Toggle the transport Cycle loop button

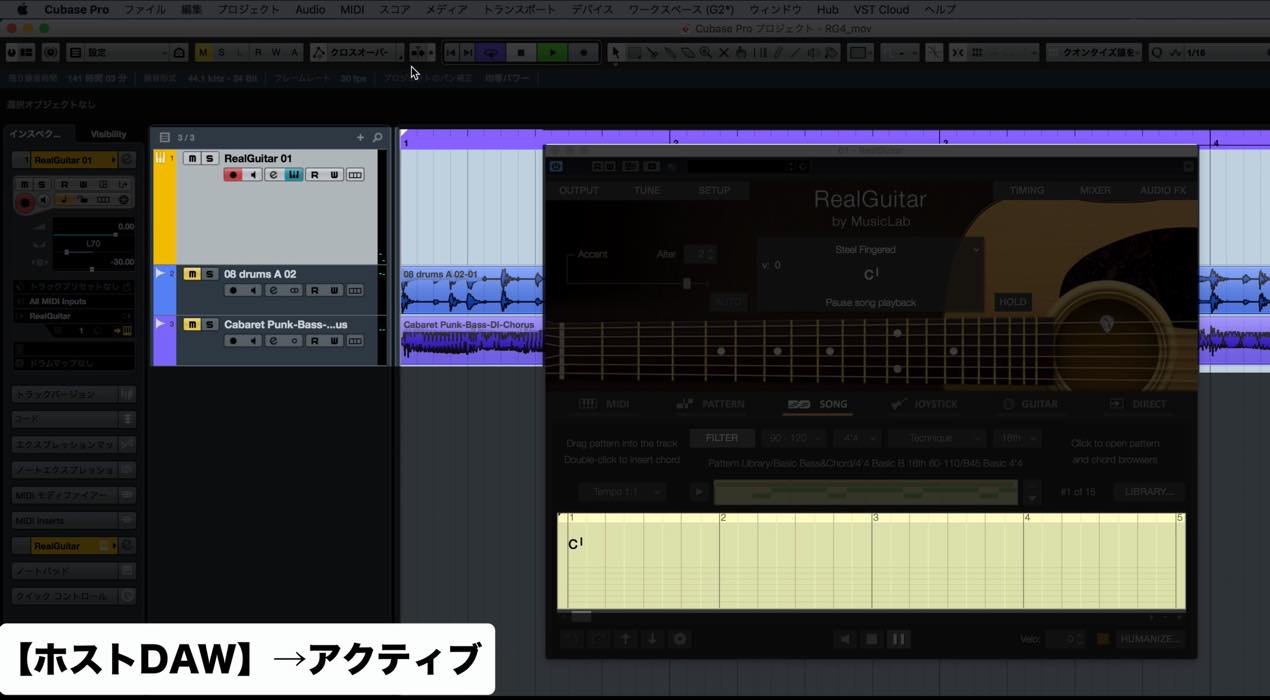[x=490, y=53]
